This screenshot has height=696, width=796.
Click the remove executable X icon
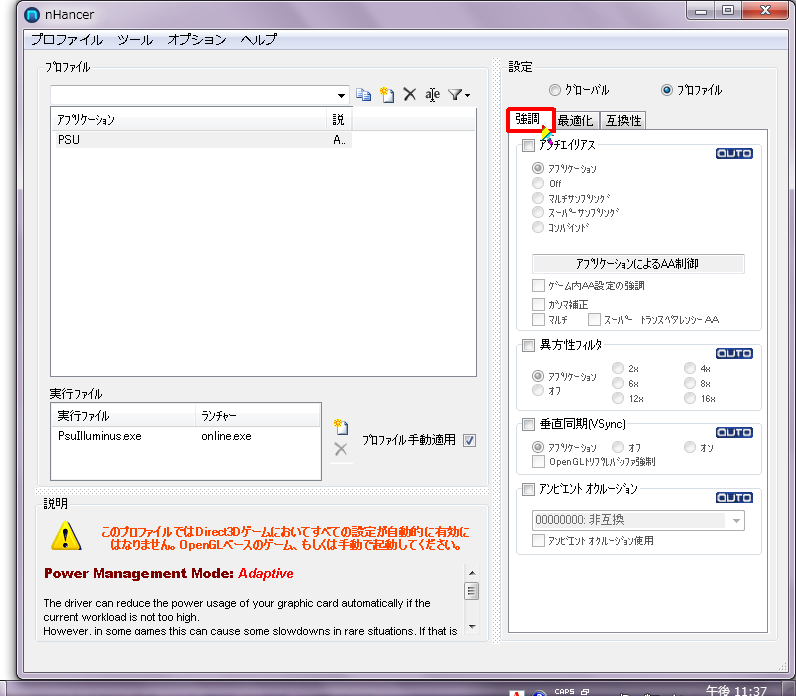(341, 449)
